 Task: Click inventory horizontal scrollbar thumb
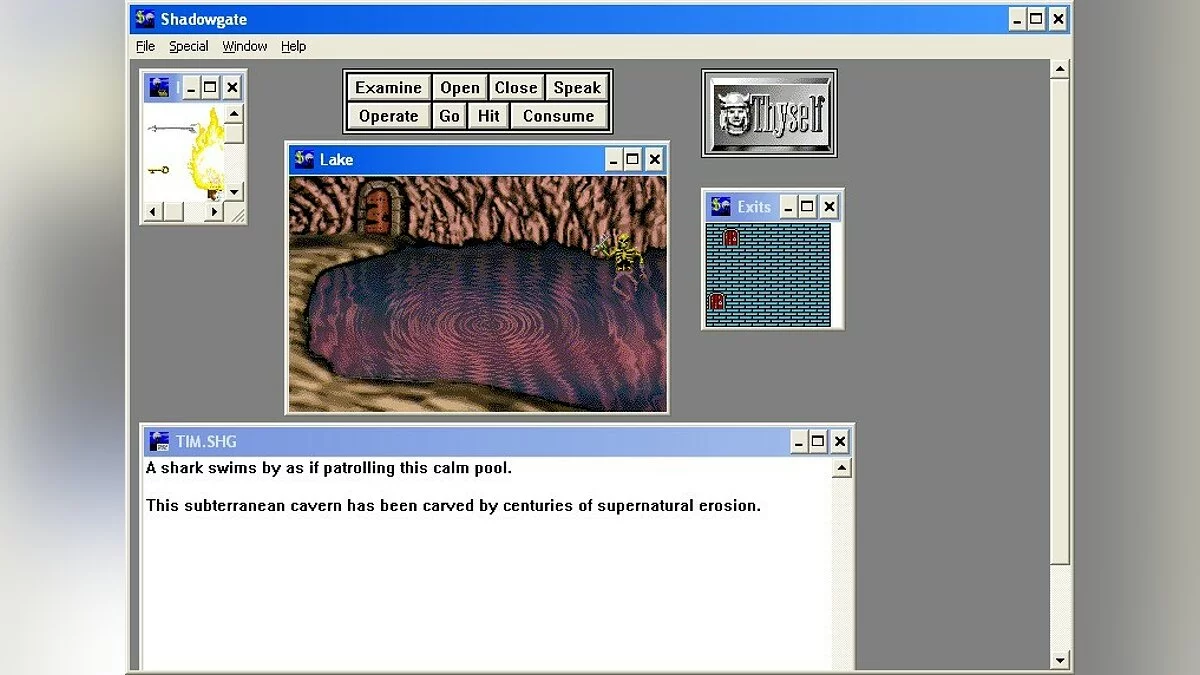[174, 212]
